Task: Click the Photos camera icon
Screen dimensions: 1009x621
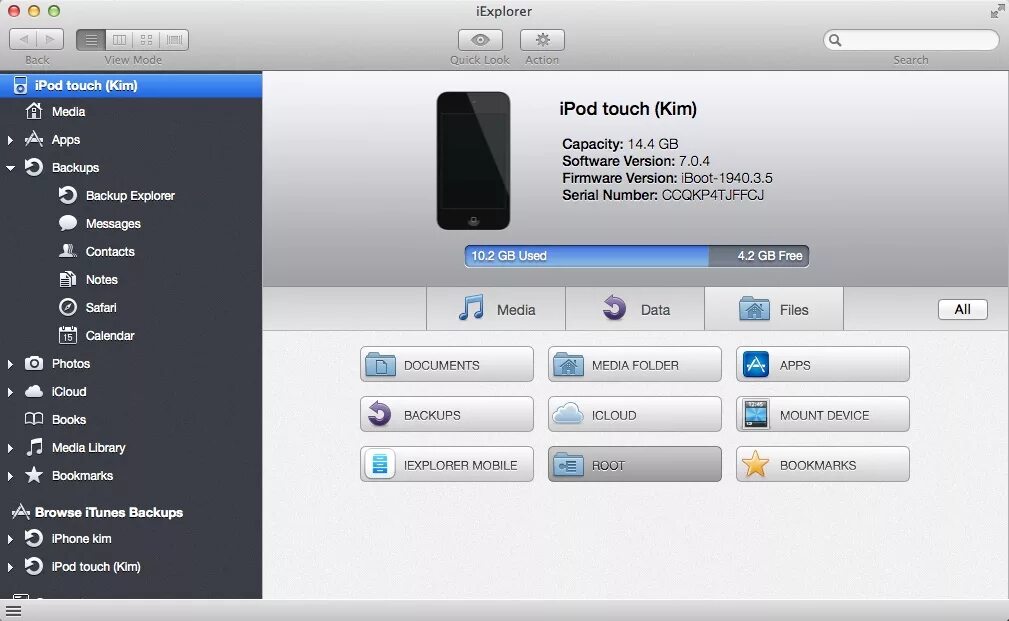Action: coord(34,363)
